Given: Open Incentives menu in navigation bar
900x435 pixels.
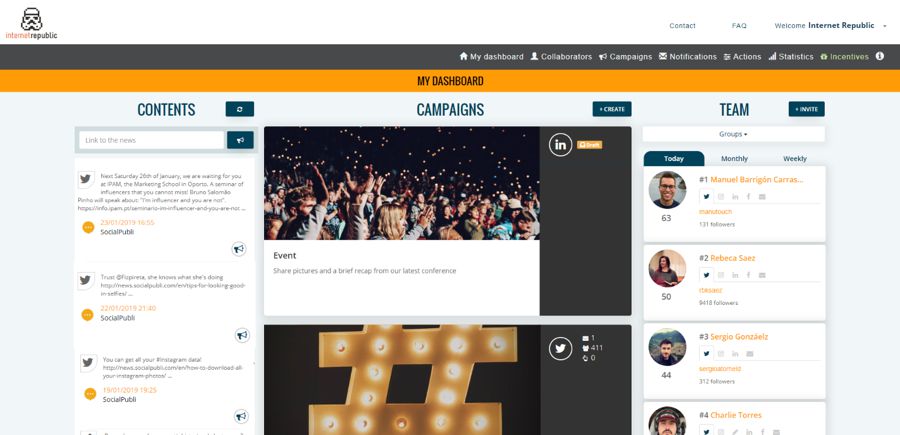Looking at the screenshot, I should click(844, 57).
